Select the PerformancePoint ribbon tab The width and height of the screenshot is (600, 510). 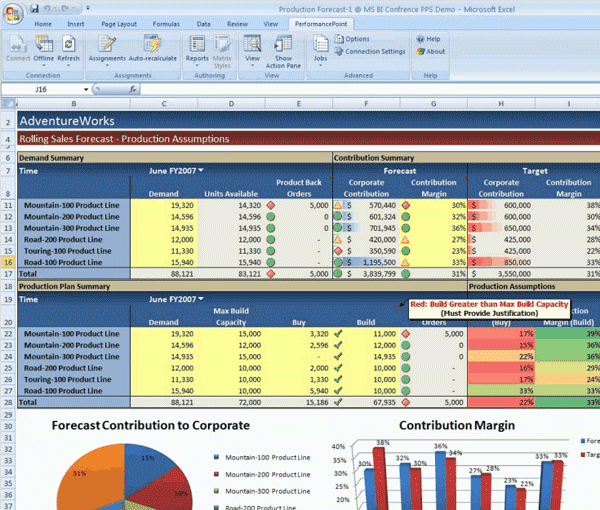click(x=321, y=24)
